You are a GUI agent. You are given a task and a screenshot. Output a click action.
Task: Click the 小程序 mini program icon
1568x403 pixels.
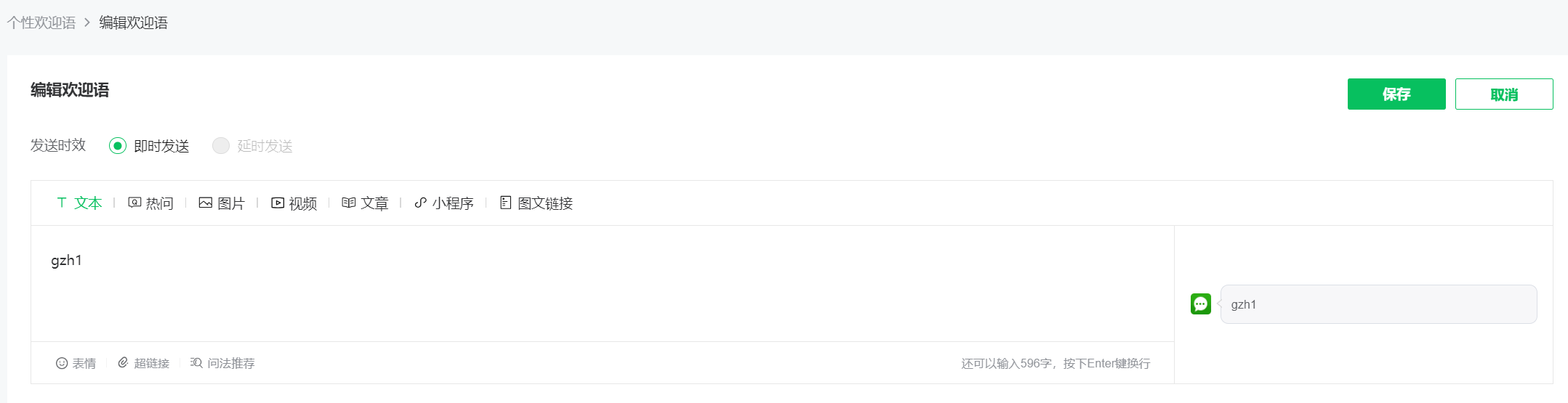coord(421,203)
